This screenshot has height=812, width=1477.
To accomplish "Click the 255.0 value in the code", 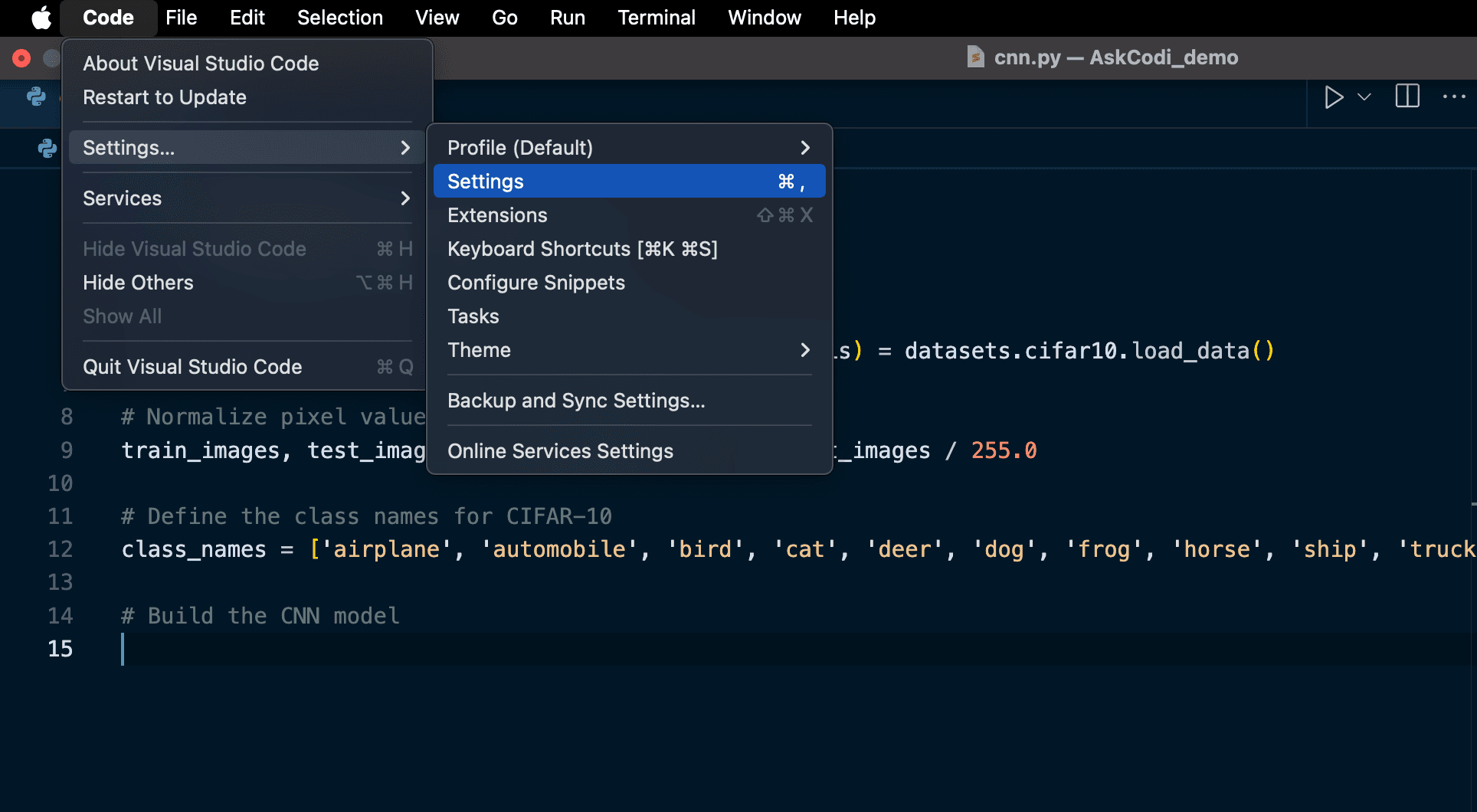I will pos(1004,450).
